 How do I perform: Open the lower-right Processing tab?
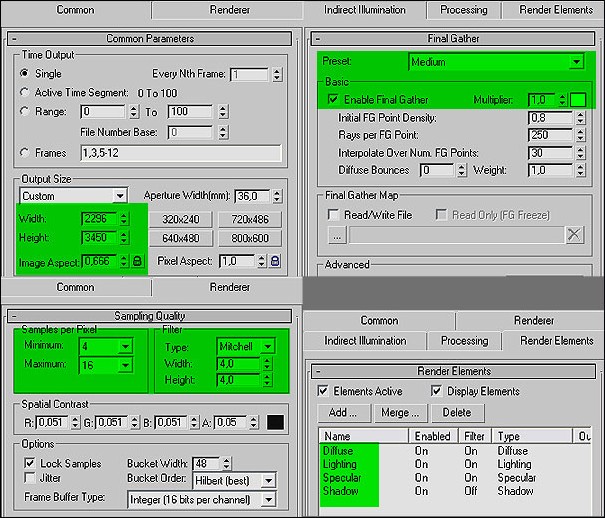465,341
